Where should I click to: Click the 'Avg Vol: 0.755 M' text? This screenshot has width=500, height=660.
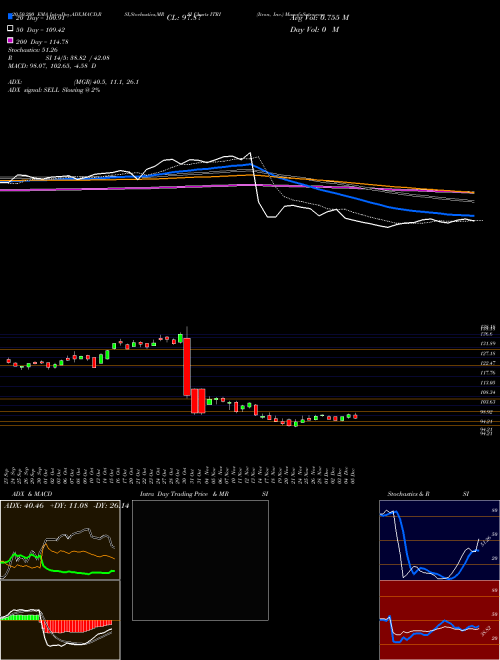[x=319, y=18]
